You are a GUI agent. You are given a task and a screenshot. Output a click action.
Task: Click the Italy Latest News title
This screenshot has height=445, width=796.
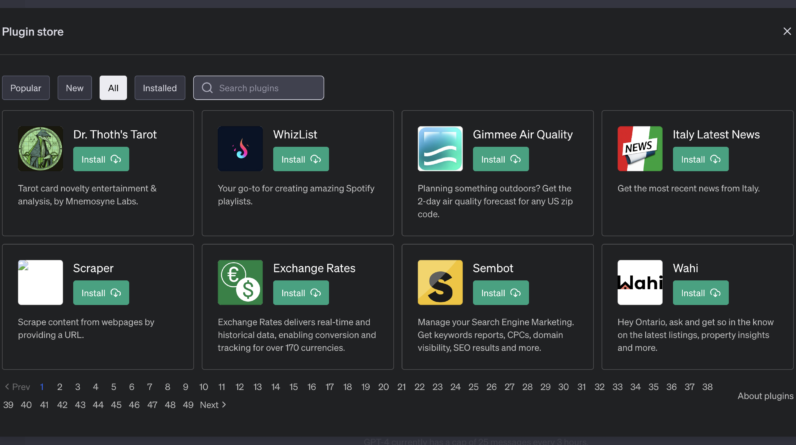(716, 134)
